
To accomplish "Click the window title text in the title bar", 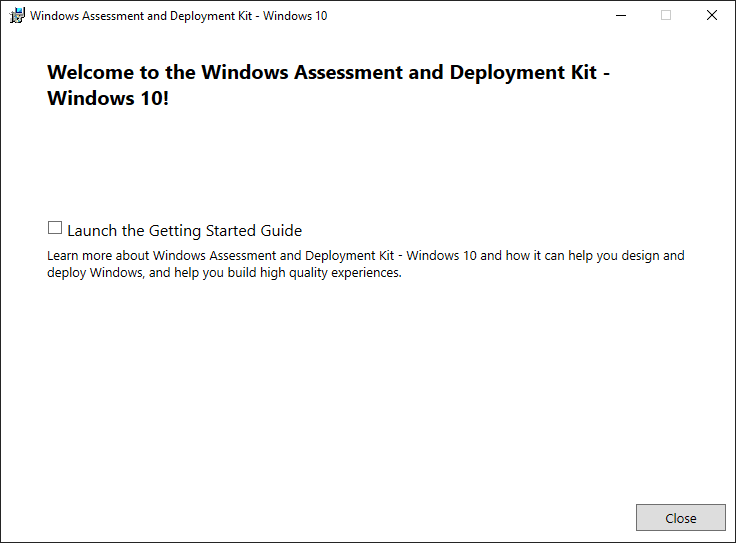I will point(178,16).
